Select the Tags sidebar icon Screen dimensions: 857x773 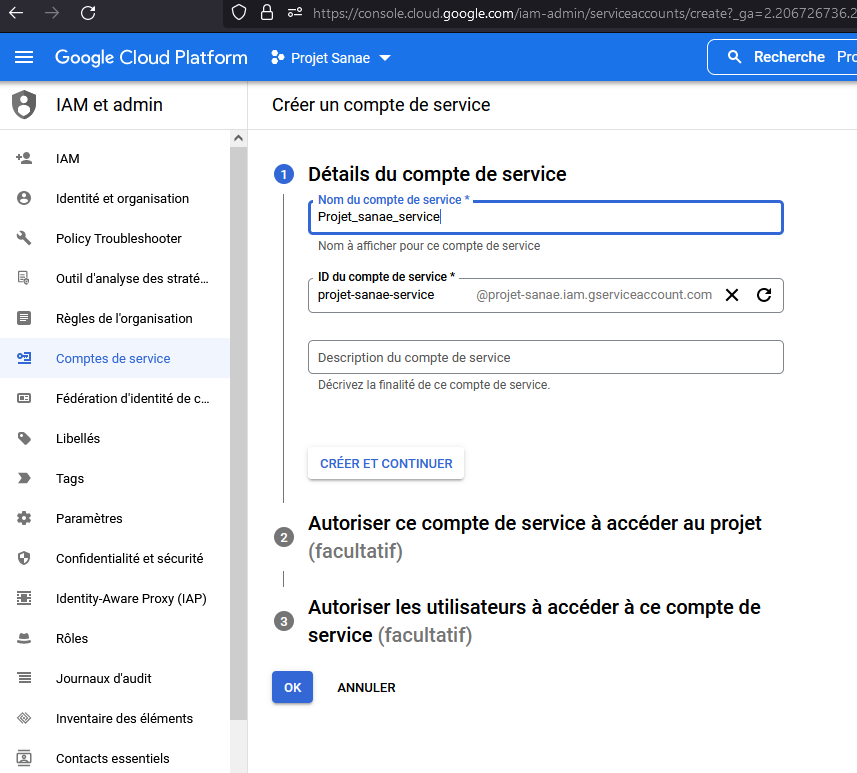[23, 478]
